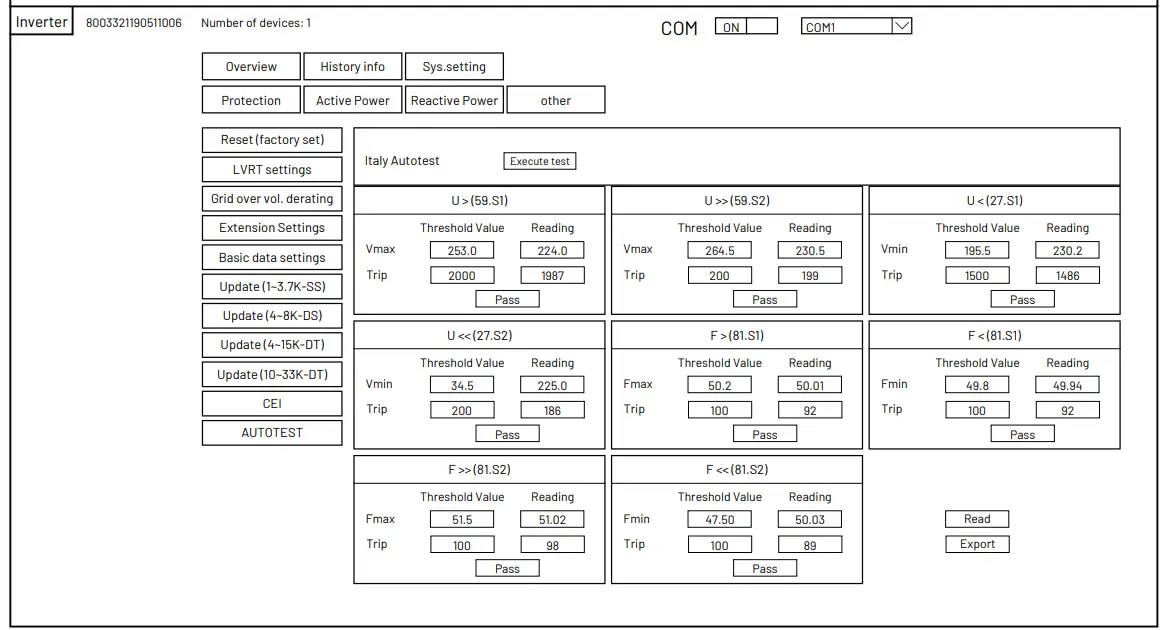Edit the Vmax threshold for U>(59.S1)

pos(461,249)
